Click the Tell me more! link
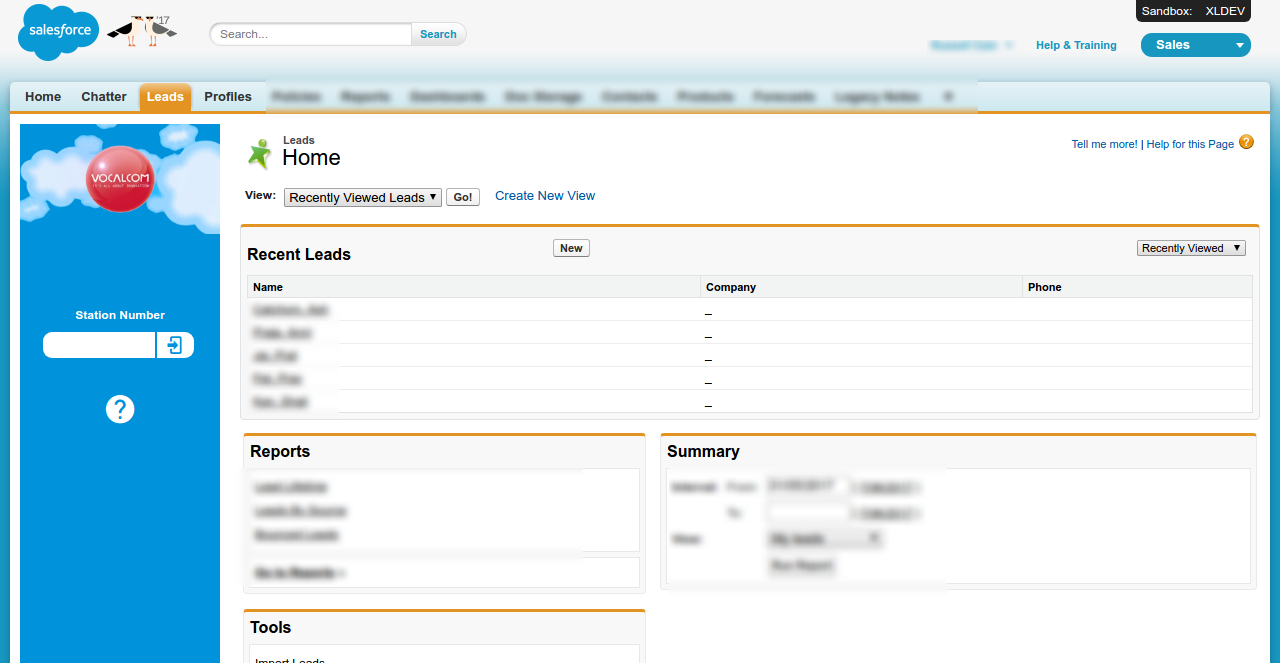 click(x=1104, y=144)
